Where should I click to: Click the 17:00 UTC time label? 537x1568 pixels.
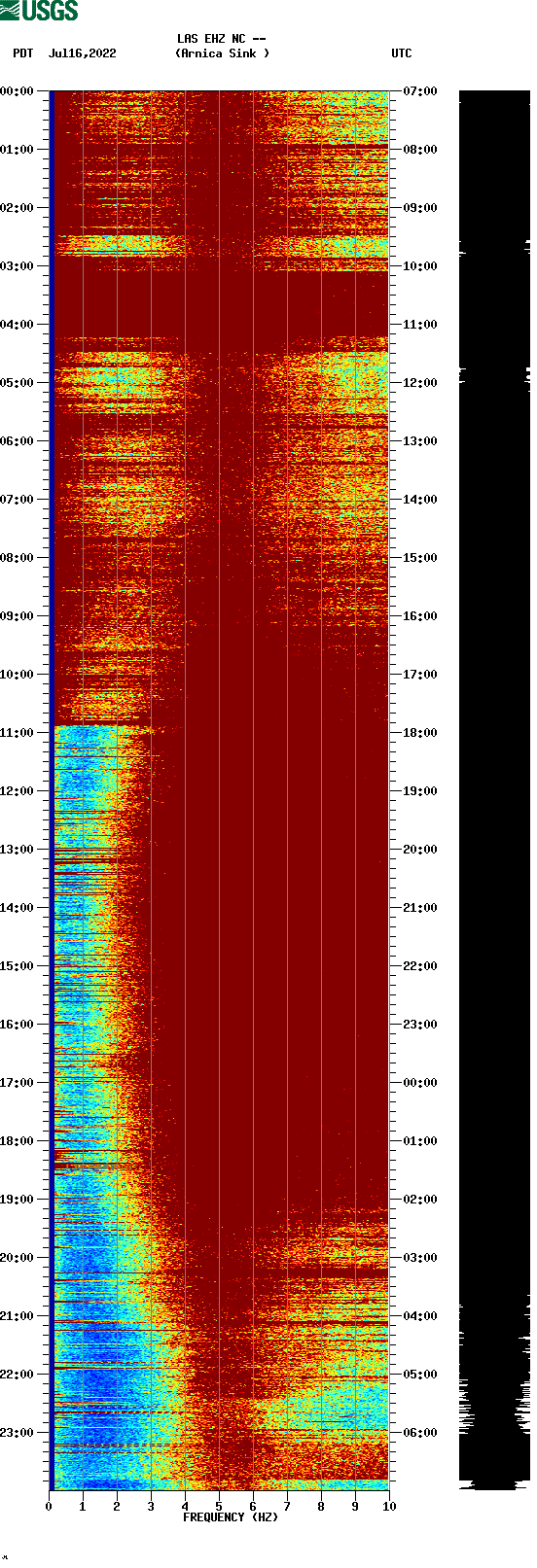(420, 674)
